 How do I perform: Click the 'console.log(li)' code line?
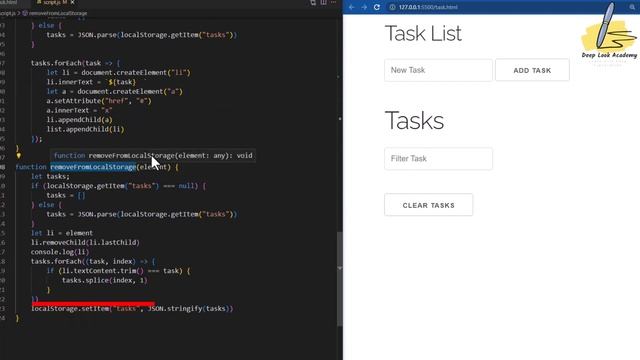pyautogui.click(x=60, y=252)
